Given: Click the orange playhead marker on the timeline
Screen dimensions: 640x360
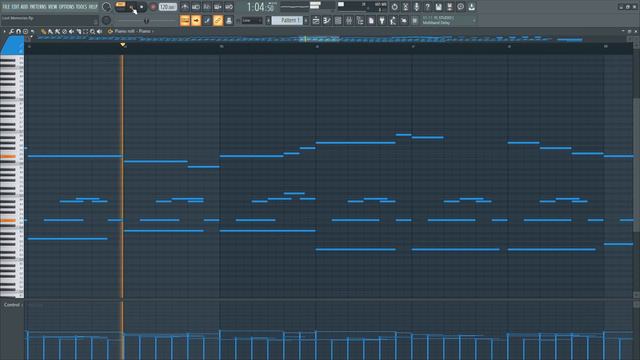Looking at the screenshot, I should [x=123, y=44].
